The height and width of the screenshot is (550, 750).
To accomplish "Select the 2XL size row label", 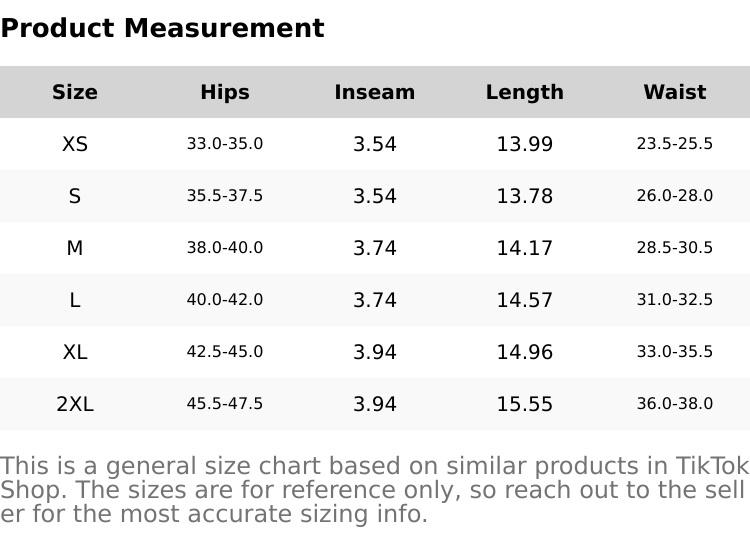I will click(75, 404).
